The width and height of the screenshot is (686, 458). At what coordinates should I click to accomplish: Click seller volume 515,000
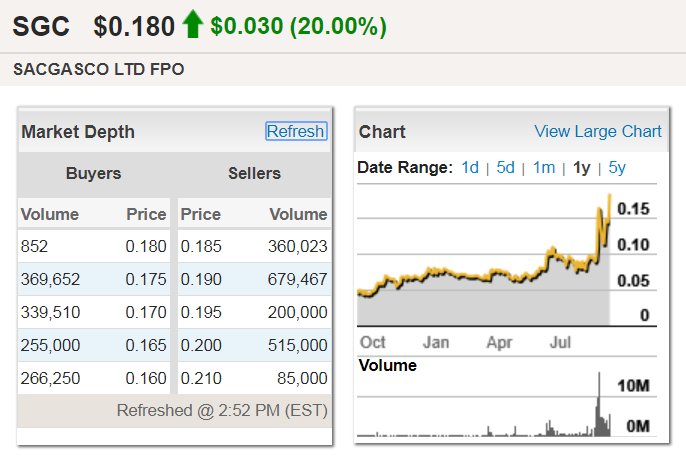tap(298, 345)
